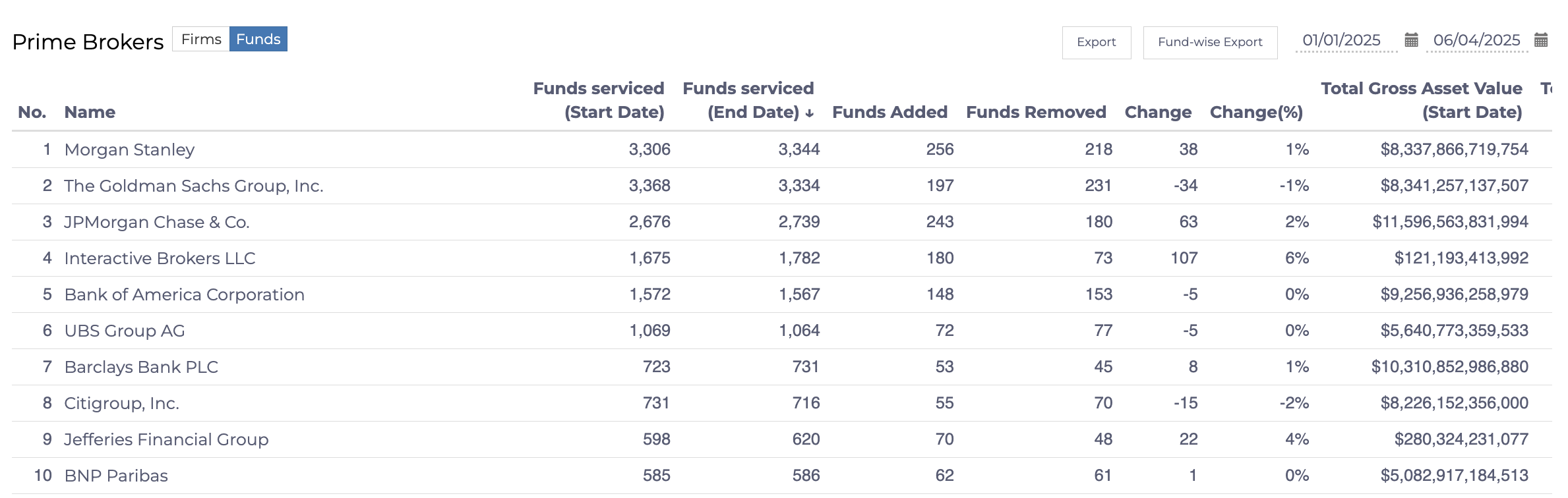This screenshot has height=498, width=1568.
Task: Select the BNP Paribas row name
Action: click(x=116, y=476)
